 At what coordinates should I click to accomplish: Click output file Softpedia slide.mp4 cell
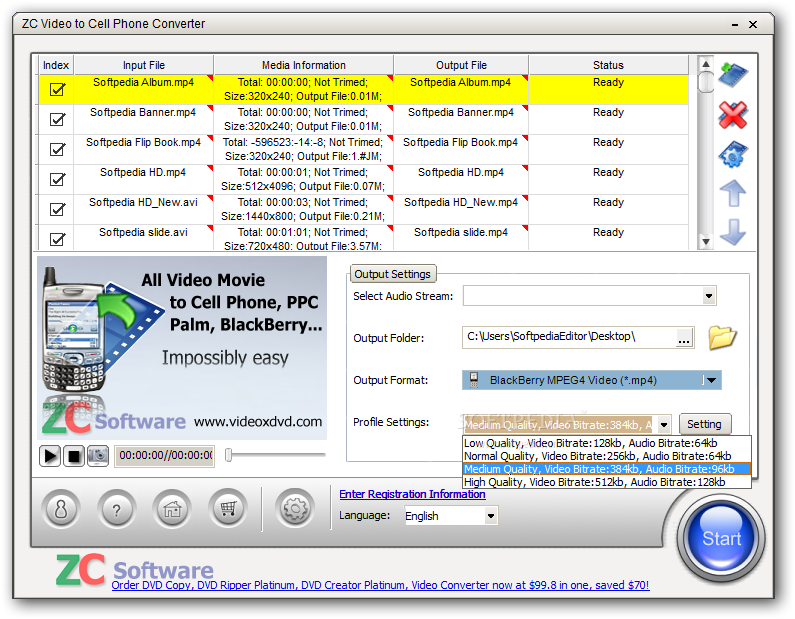click(461, 238)
